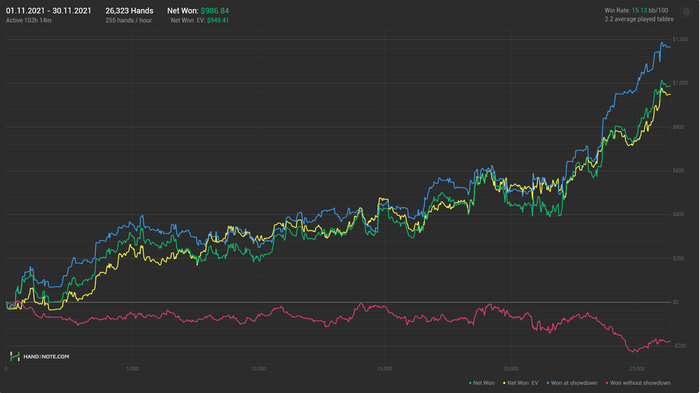Toggle the Net Won EV legend entry
The image size is (700, 393).
tap(521, 383)
